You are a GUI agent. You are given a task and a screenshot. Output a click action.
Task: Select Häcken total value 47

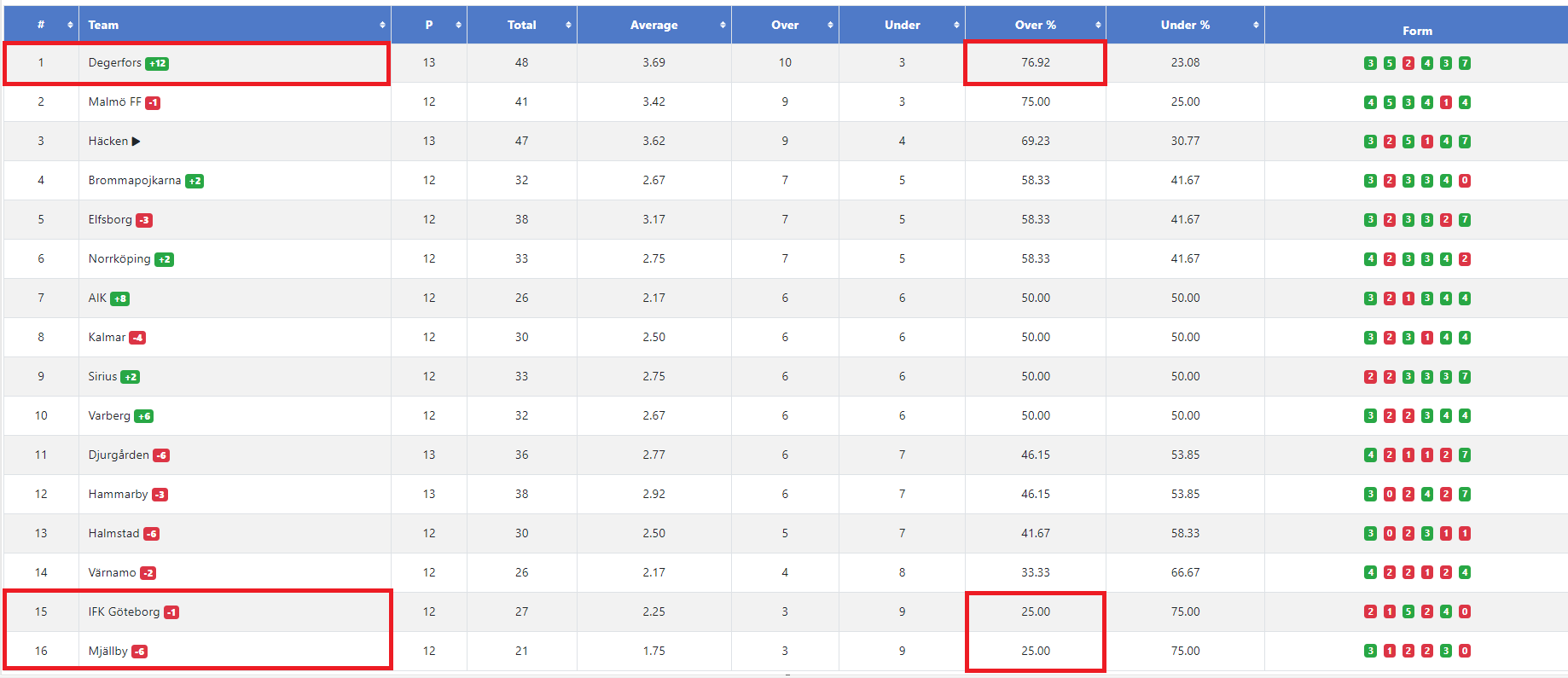click(521, 141)
